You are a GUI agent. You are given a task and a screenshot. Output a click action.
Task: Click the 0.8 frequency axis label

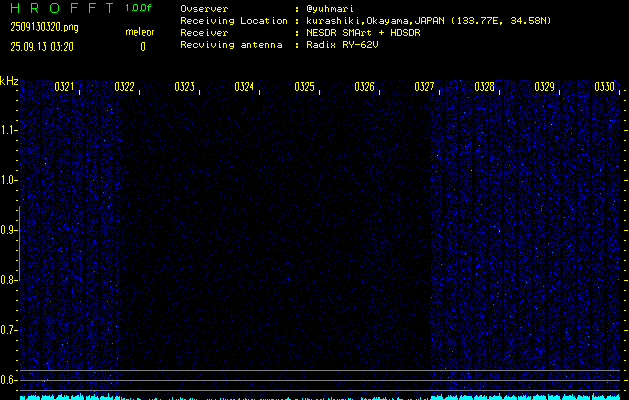click(8, 280)
